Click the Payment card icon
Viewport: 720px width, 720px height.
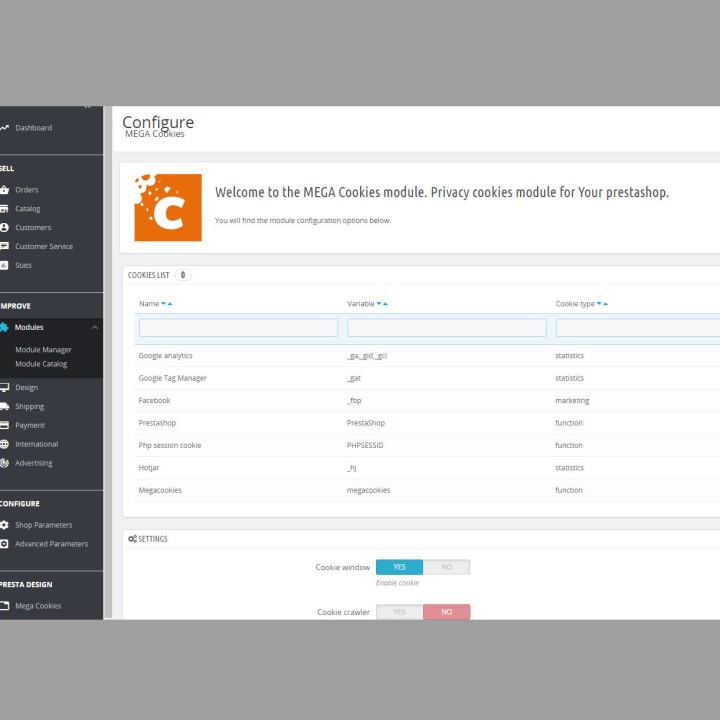click(x=4, y=425)
